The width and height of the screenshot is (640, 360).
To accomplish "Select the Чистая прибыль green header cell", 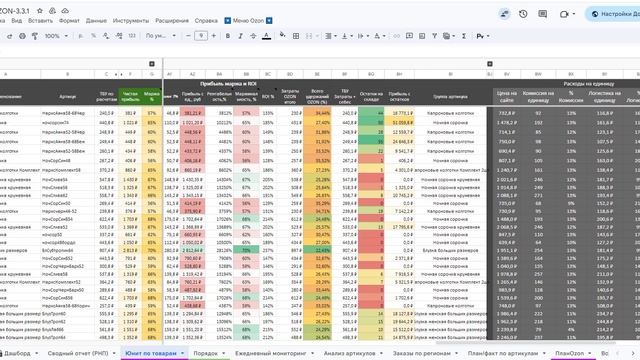I will (130, 97).
